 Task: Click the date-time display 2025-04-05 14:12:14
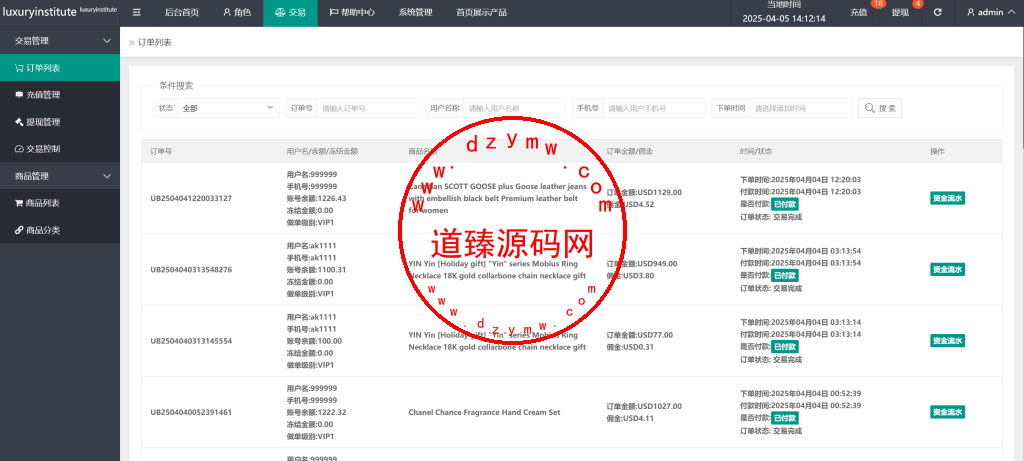point(784,18)
